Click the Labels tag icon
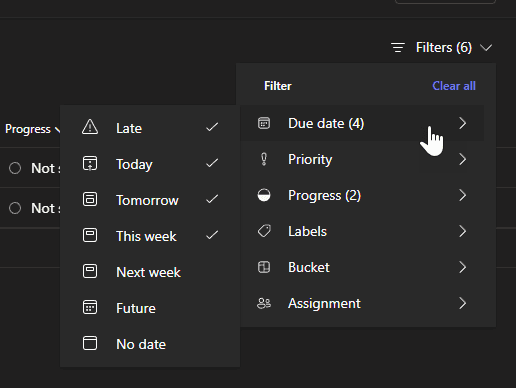The image size is (516, 388). [x=264, y=231]
